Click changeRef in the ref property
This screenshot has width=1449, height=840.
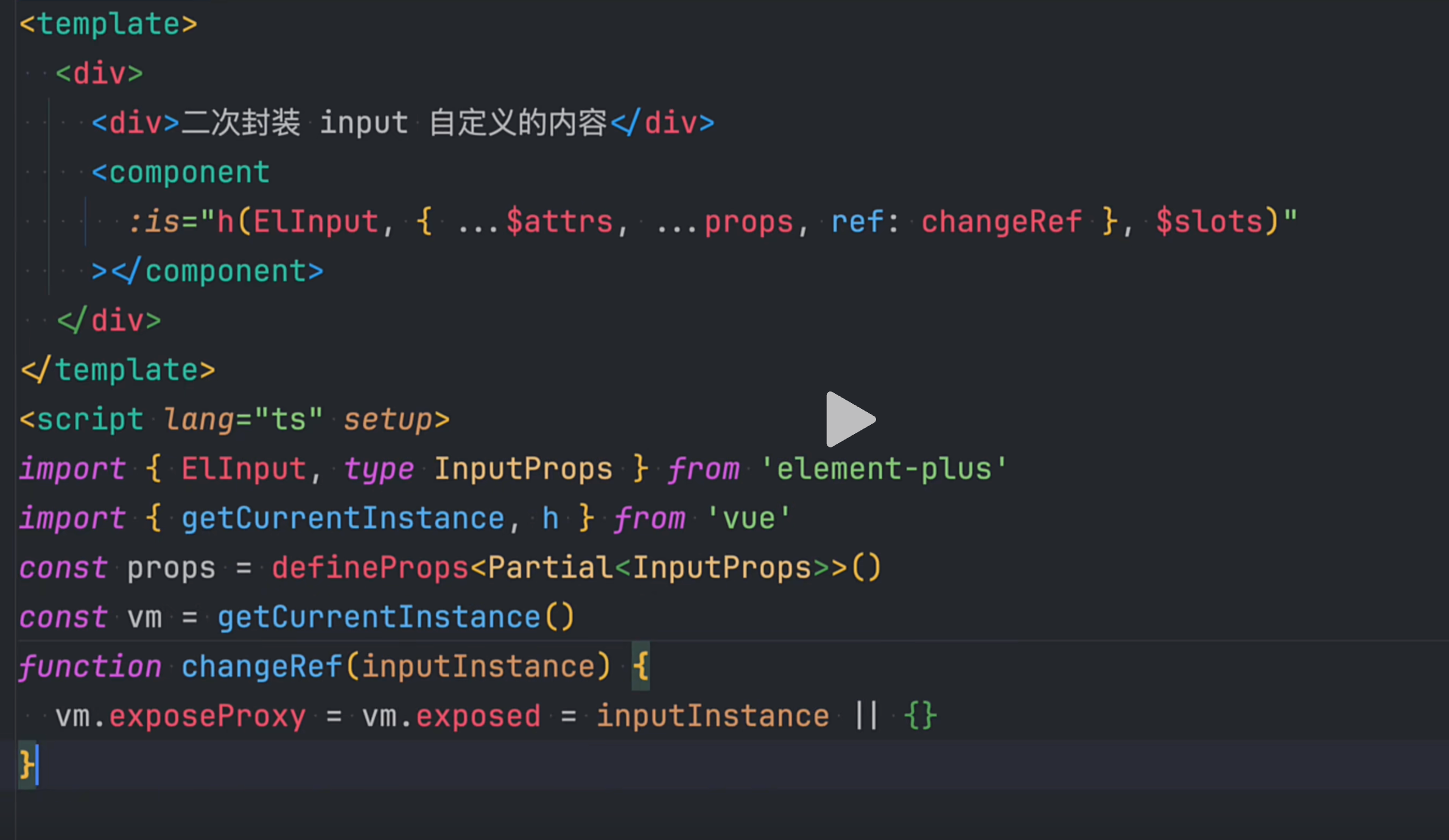coord(1001,222)
